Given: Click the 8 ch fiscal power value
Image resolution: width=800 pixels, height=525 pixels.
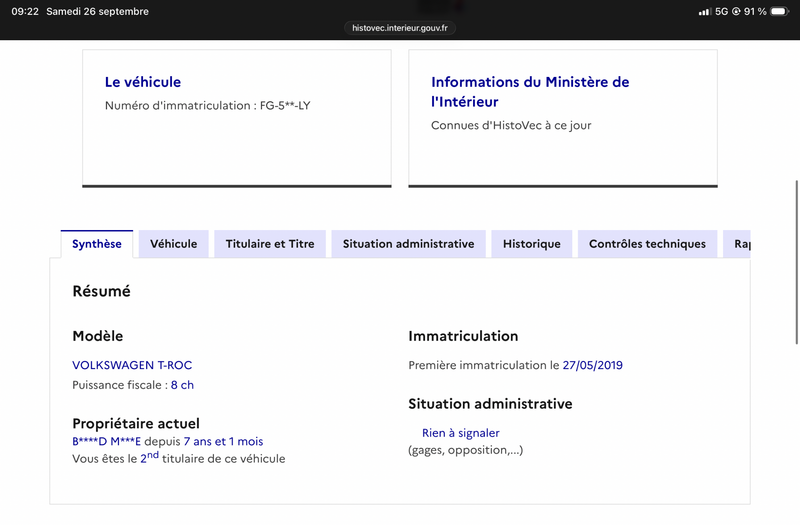Looking at the screenshot, I should [x=182, y=385].
